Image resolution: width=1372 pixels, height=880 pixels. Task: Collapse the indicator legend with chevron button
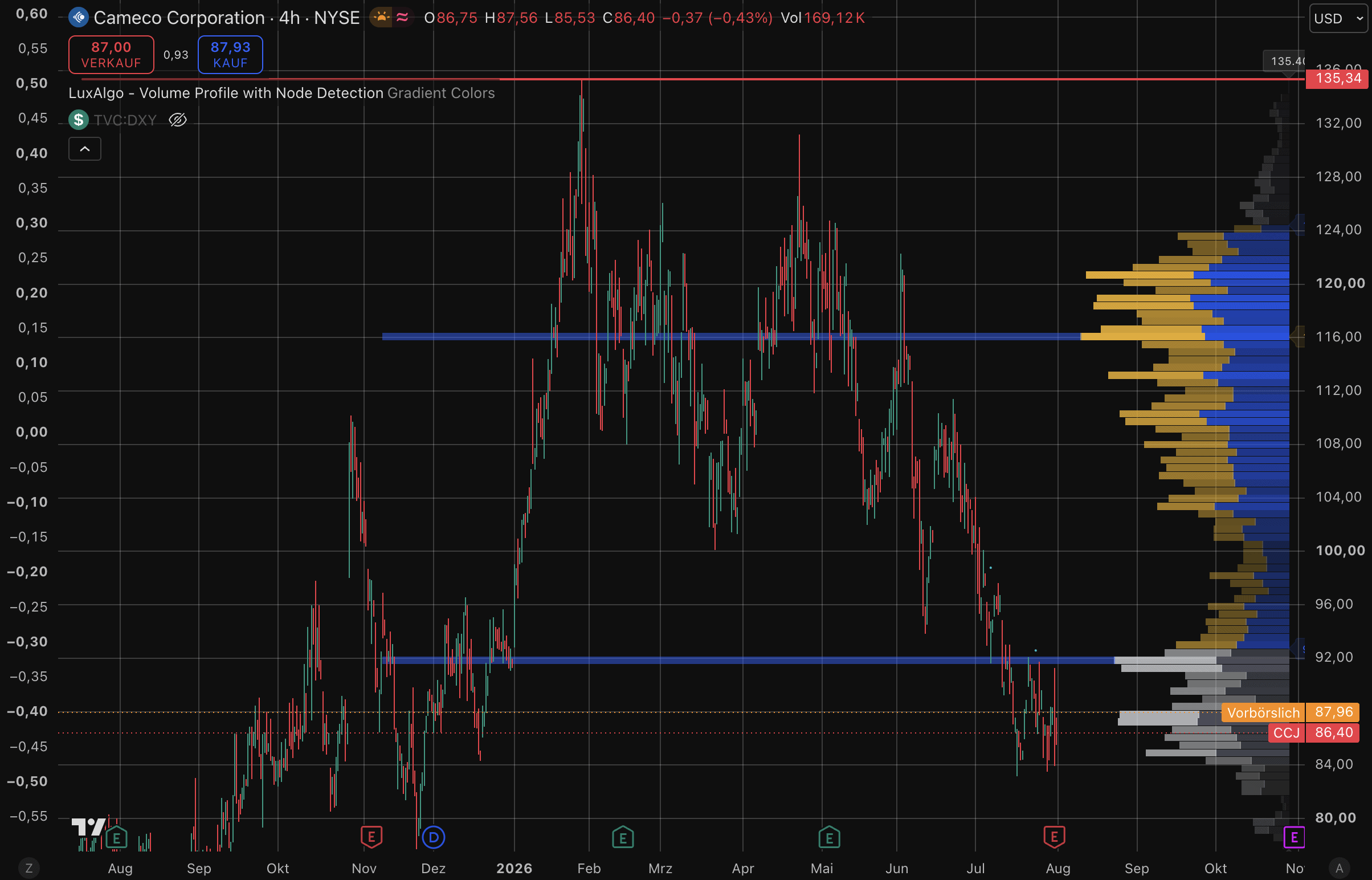(x=84, y=149)
